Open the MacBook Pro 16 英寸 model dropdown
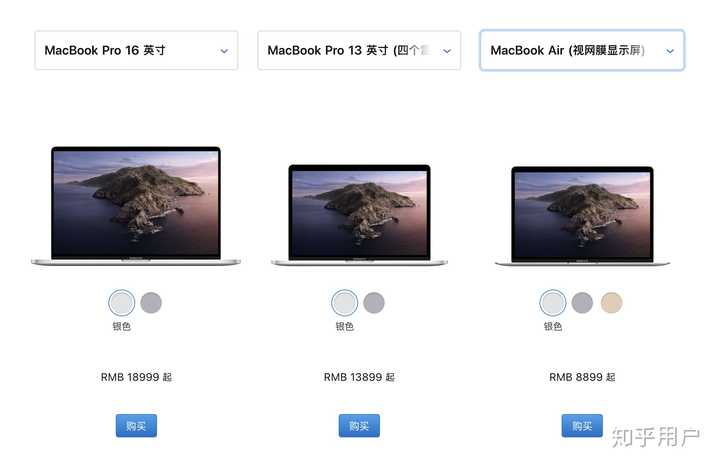Viewport: 720px width, 462px height. [x=136, y=51]
